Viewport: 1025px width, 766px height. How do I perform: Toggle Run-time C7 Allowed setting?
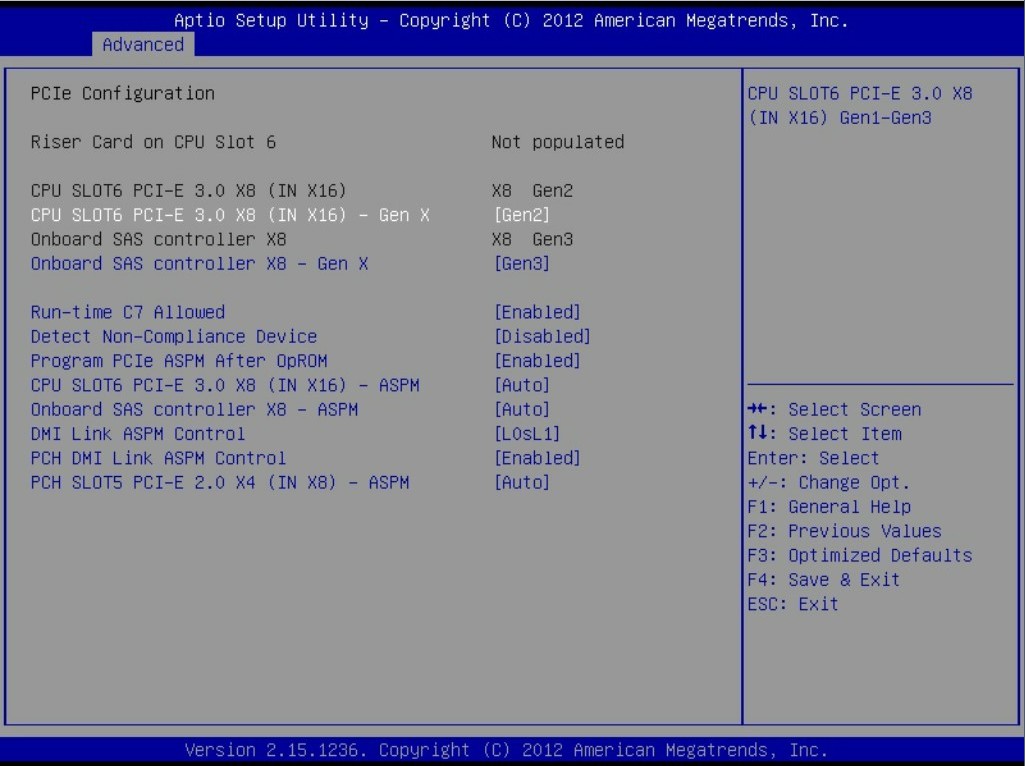click(x=128, y=312)
